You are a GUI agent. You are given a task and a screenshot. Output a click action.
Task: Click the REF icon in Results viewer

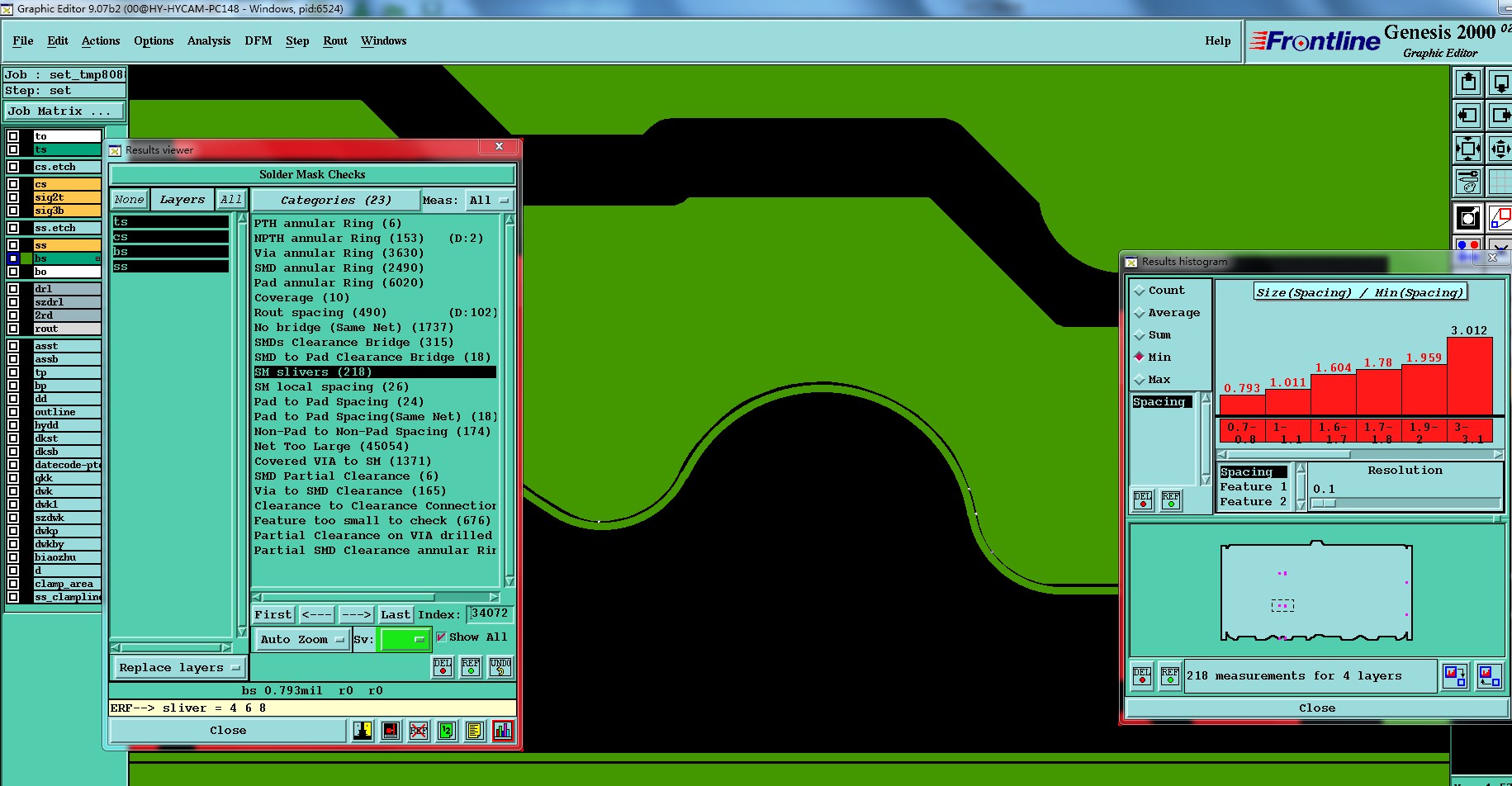[x=471, y=667]
